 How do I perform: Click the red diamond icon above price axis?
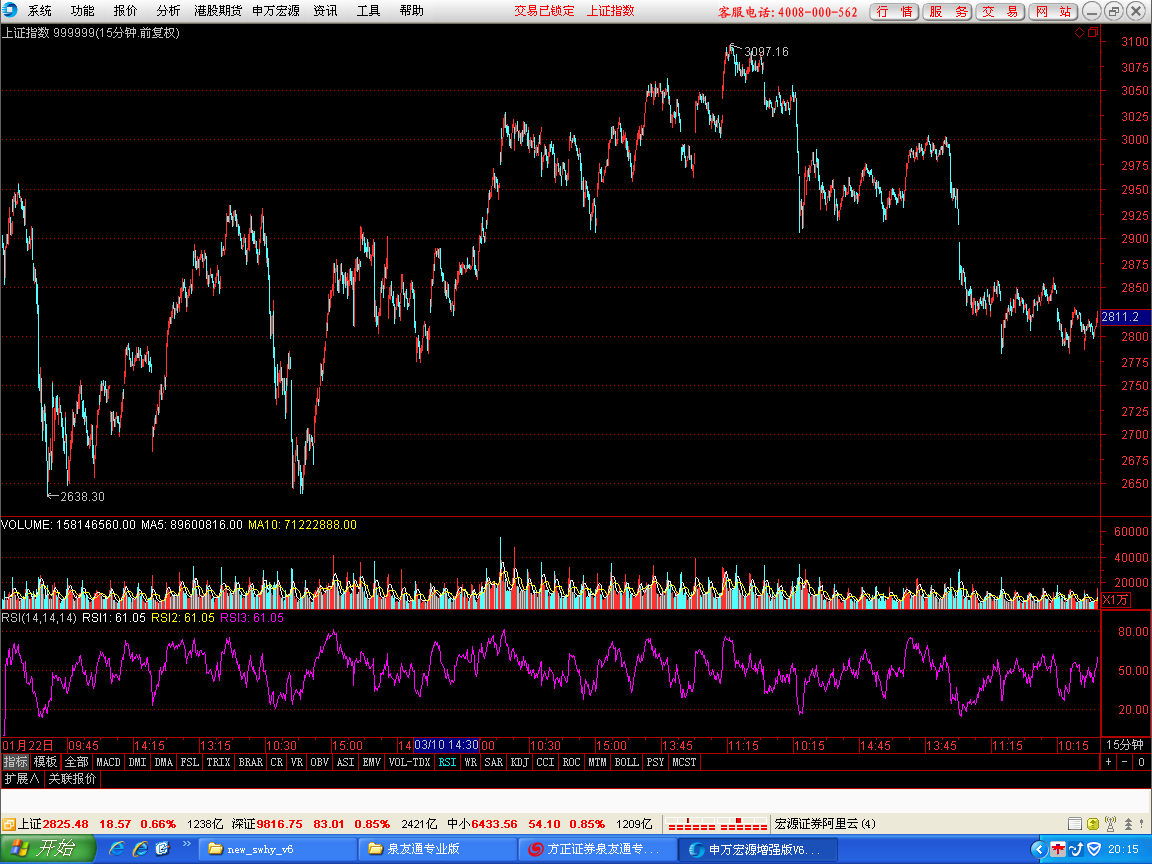[1079, 32]
